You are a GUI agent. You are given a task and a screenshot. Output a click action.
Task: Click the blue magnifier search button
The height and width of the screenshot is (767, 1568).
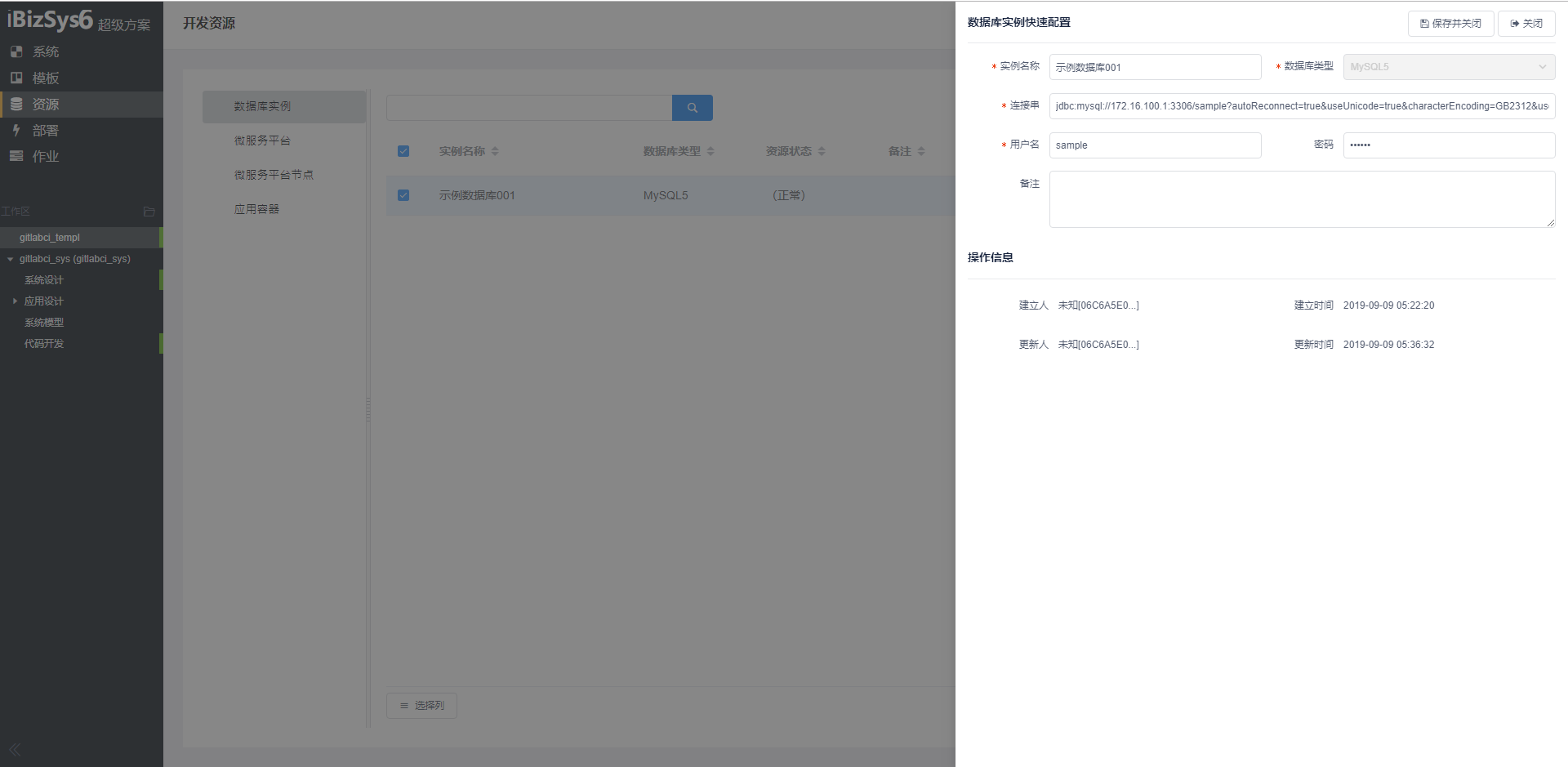click(x=692, y=108)
